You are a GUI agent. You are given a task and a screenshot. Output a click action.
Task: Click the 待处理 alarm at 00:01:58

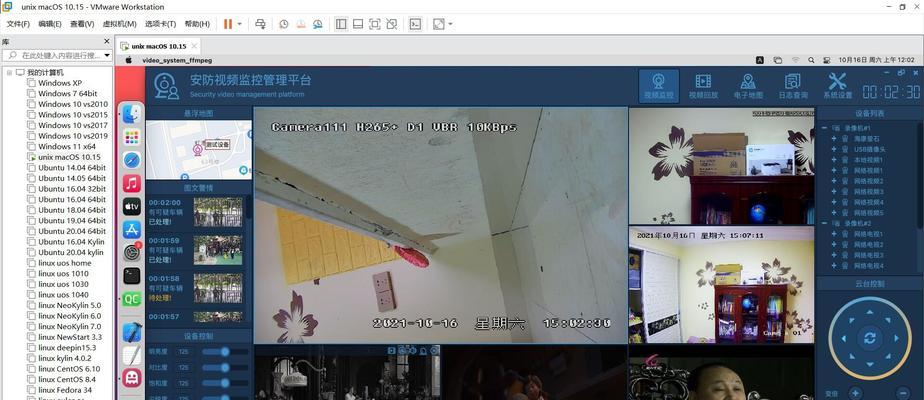click(x=160, y=298)
